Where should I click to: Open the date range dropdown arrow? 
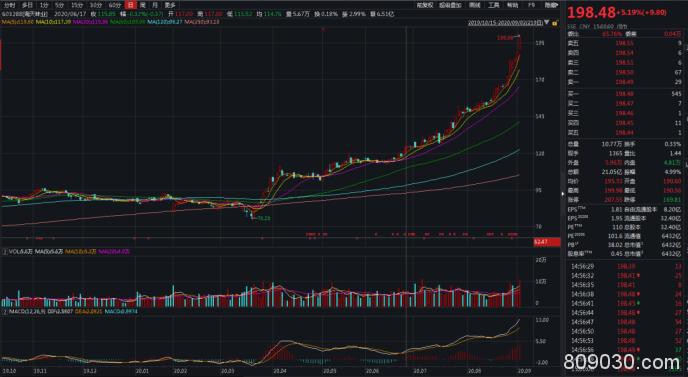[x=547, y=22]
